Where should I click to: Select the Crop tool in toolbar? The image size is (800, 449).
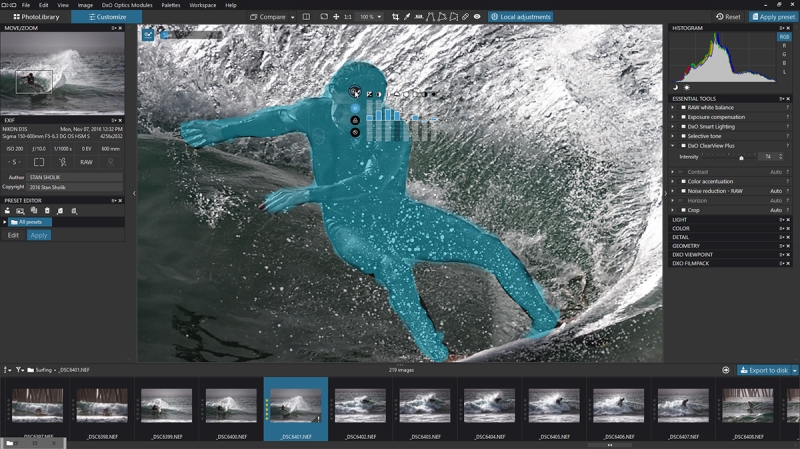[x=395, y=17]
